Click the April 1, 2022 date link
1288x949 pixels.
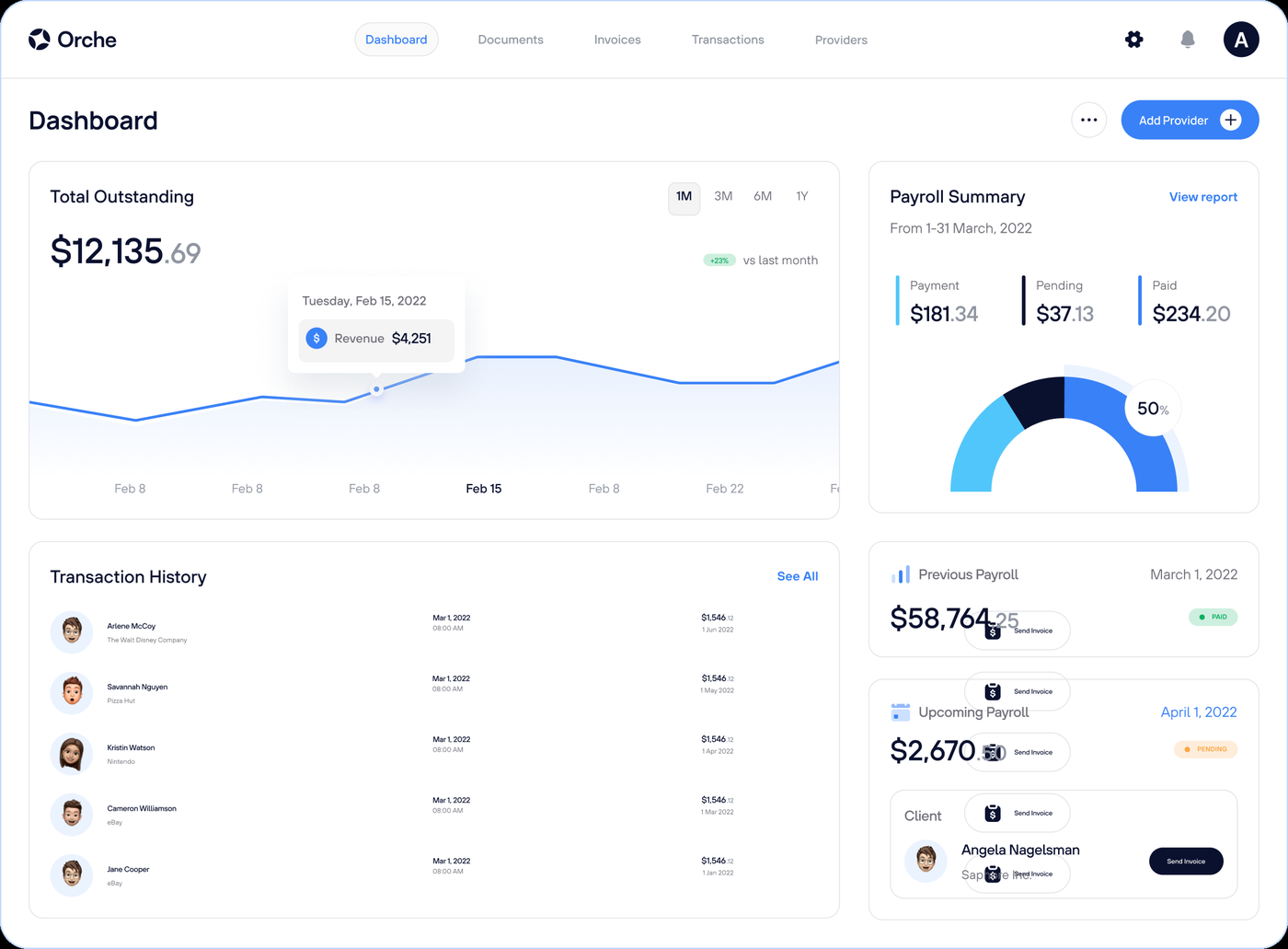point(1199,712)
